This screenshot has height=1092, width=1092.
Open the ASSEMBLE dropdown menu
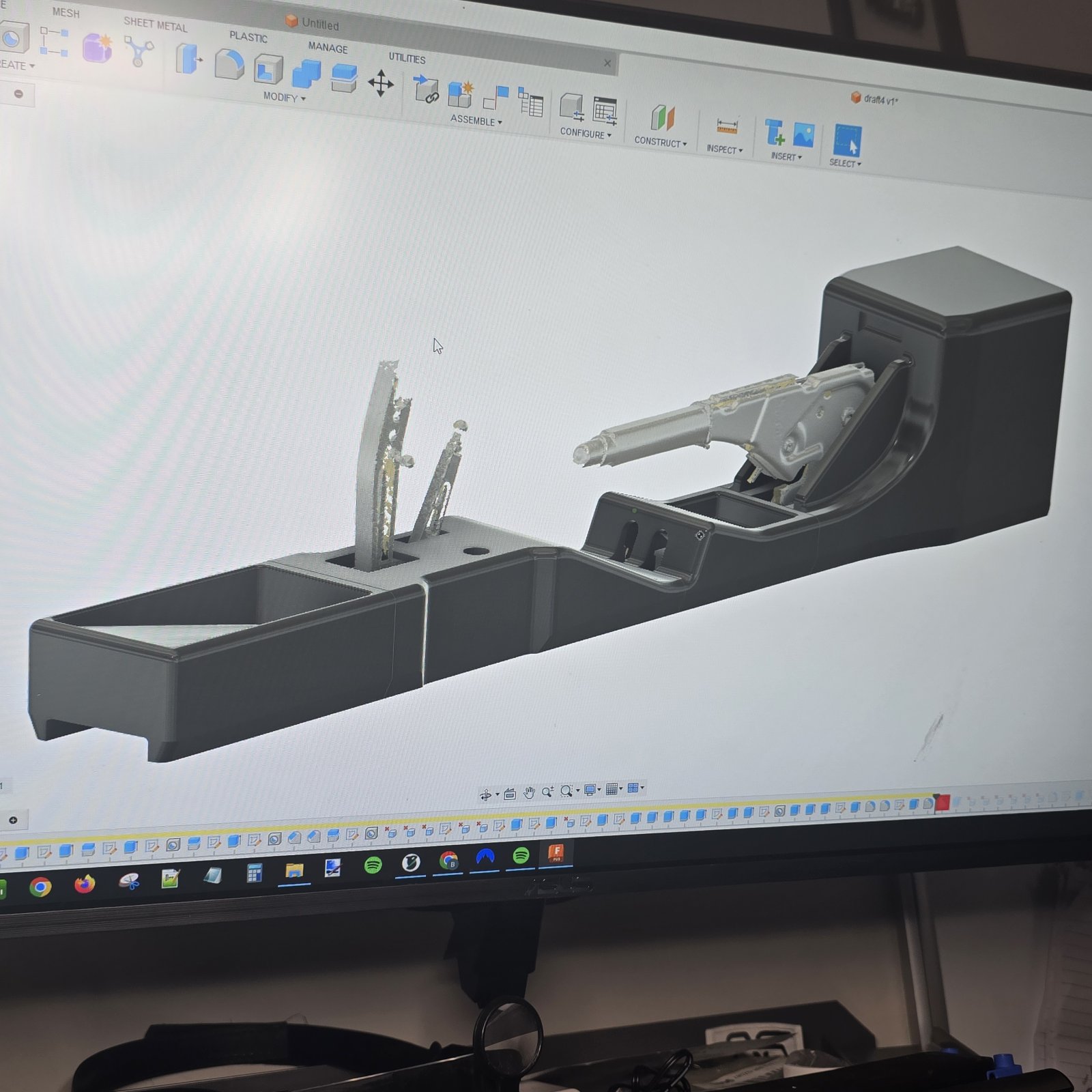click(476, 120)
